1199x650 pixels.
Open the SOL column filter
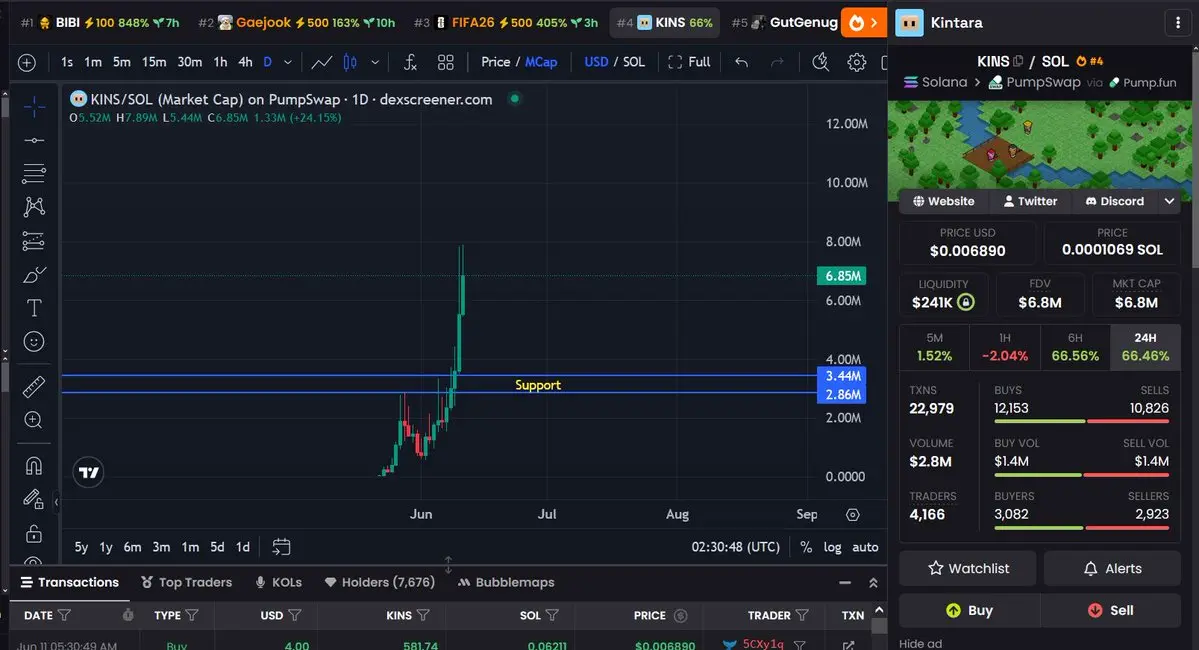click(x=551, y=615)
